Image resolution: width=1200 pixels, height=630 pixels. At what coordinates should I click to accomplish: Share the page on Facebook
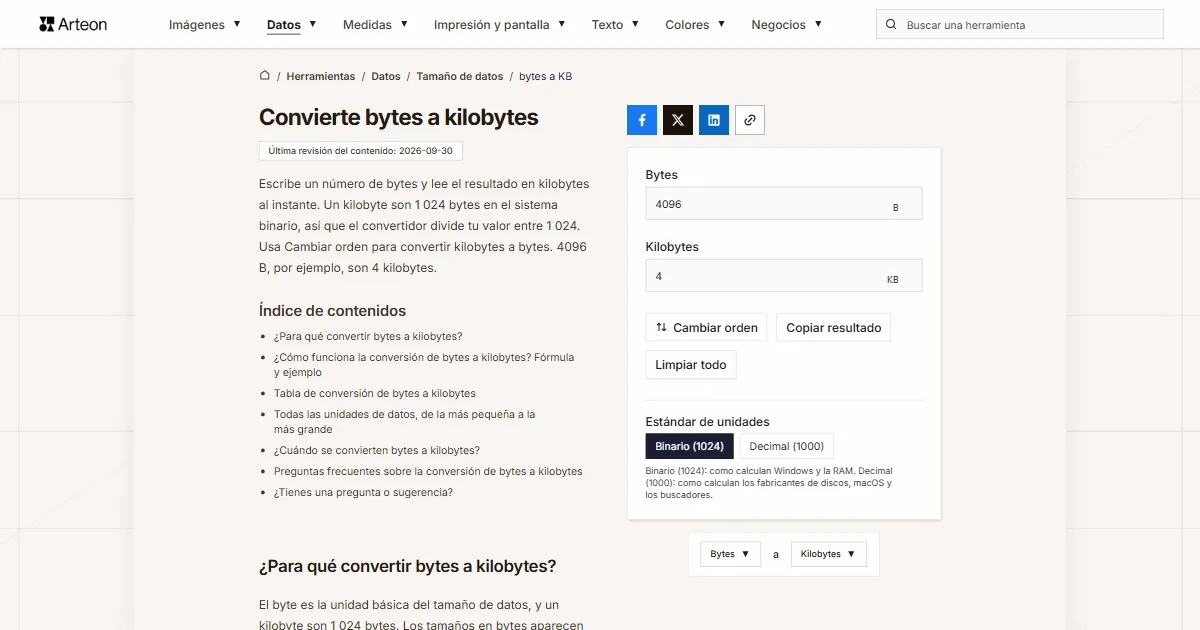tap(642, 120)
